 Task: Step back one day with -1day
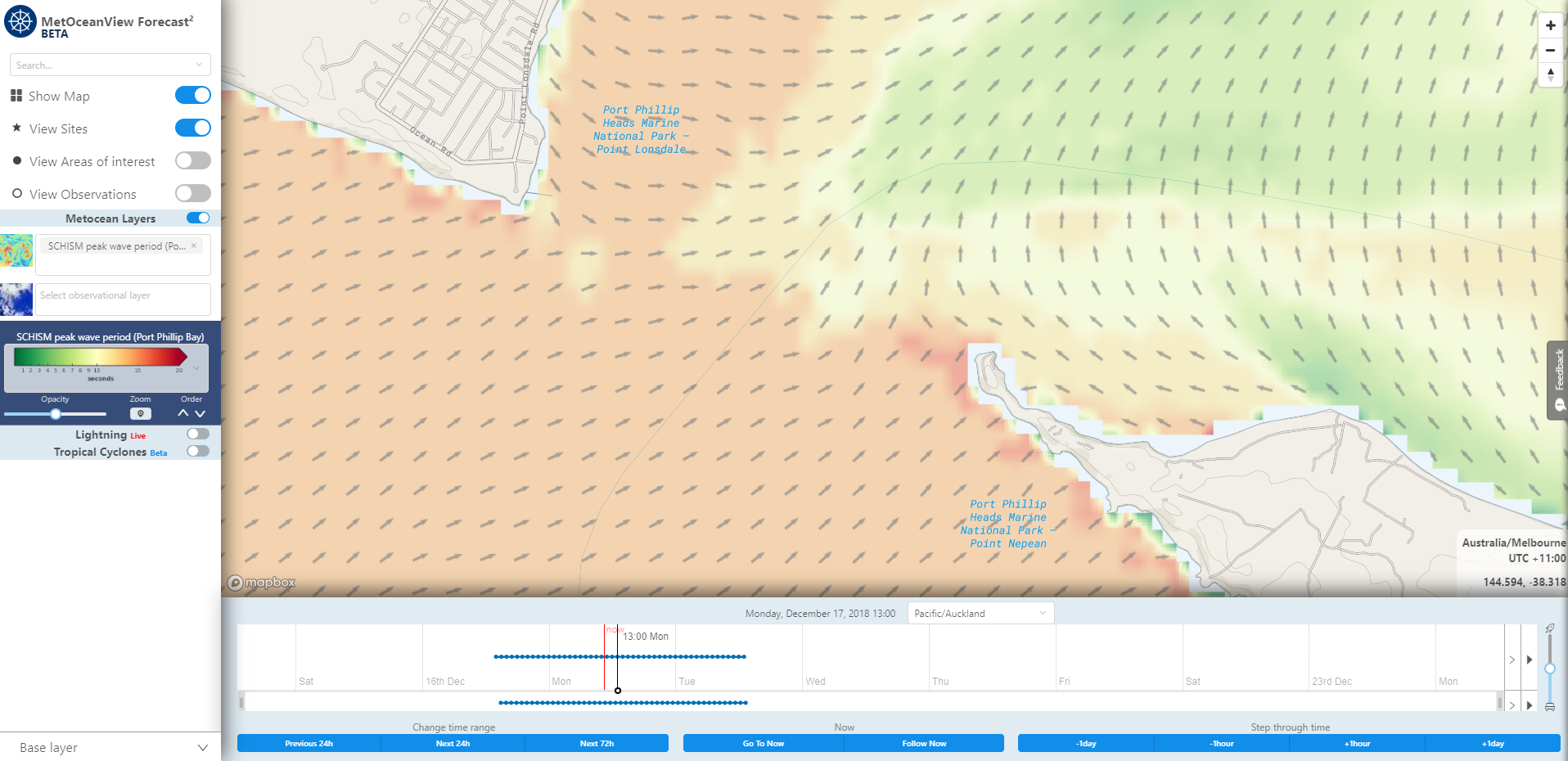[1086, 743]
